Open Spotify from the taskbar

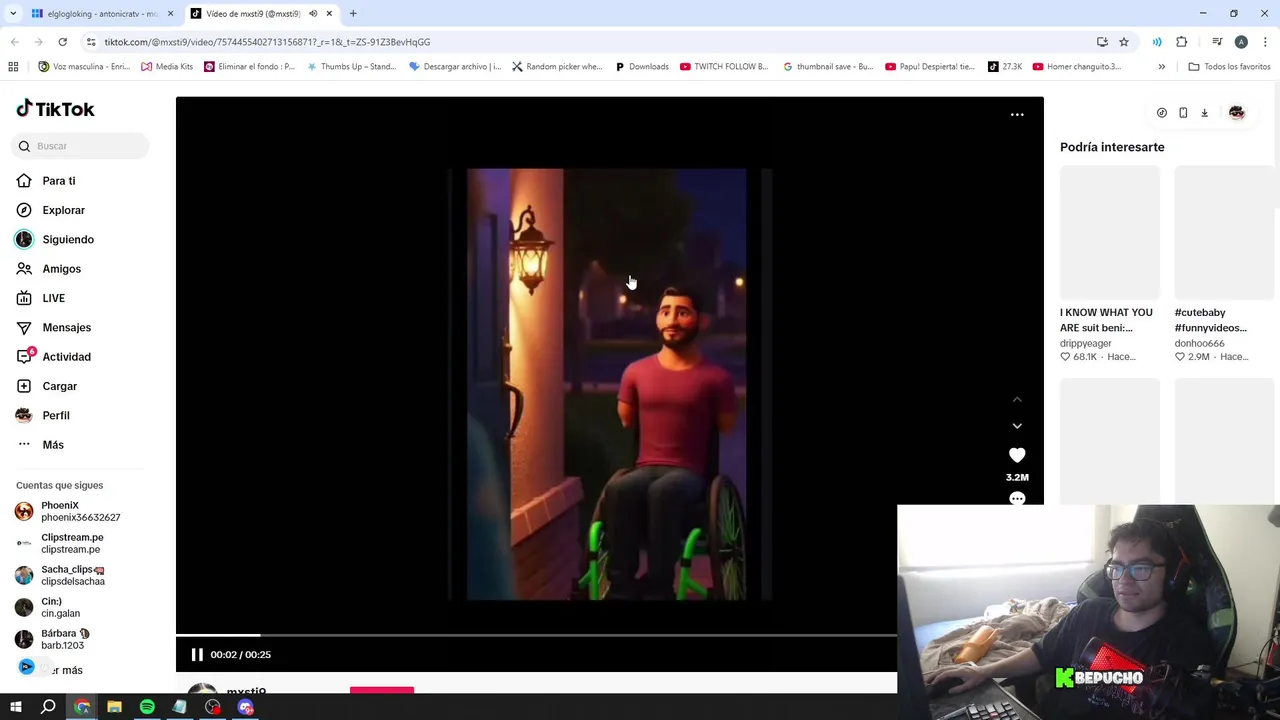pos(147,707)
